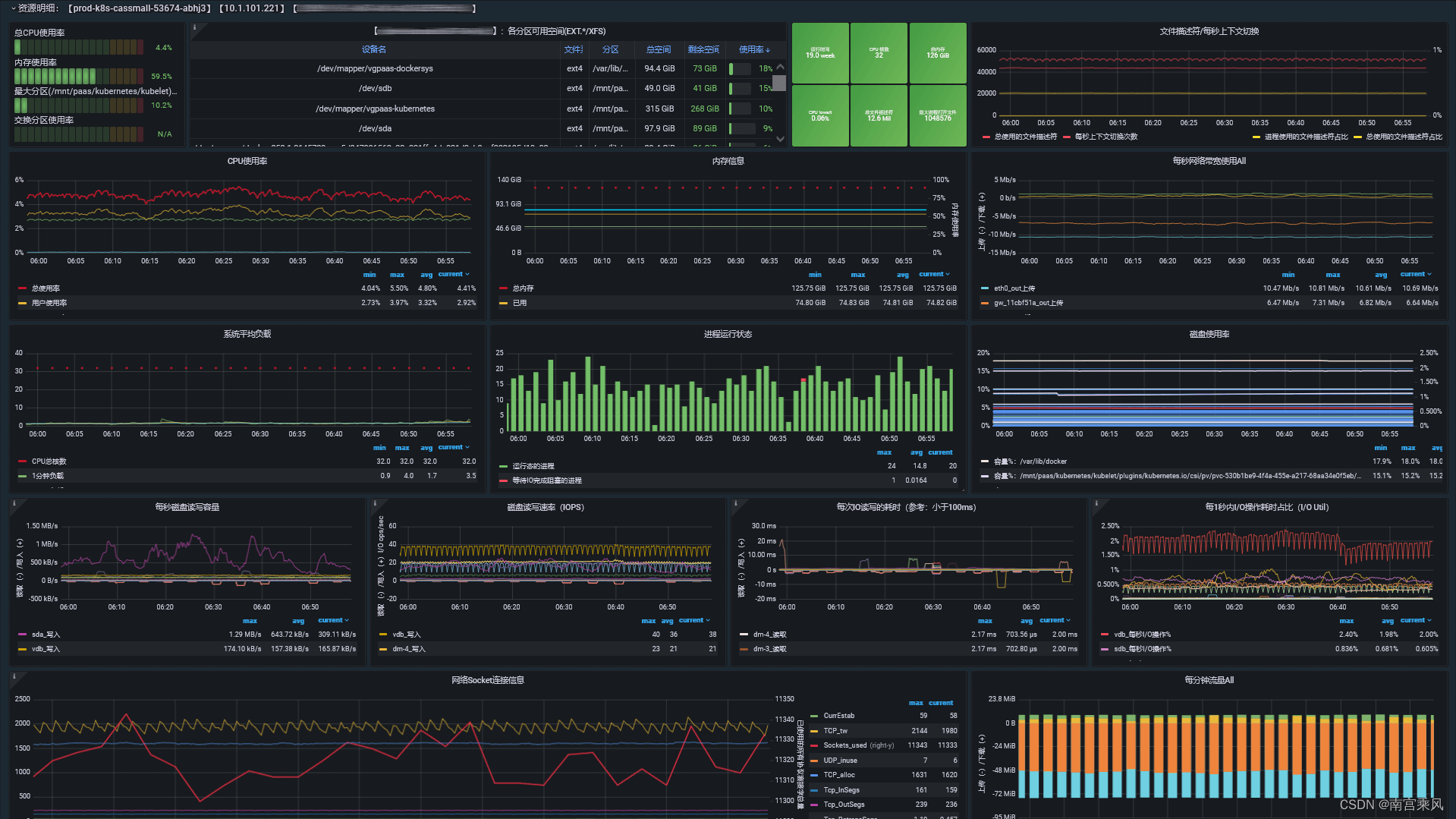Sort memory legend by current column
The width and height of the screenshot is (1456, 819).
pos(934,274)
